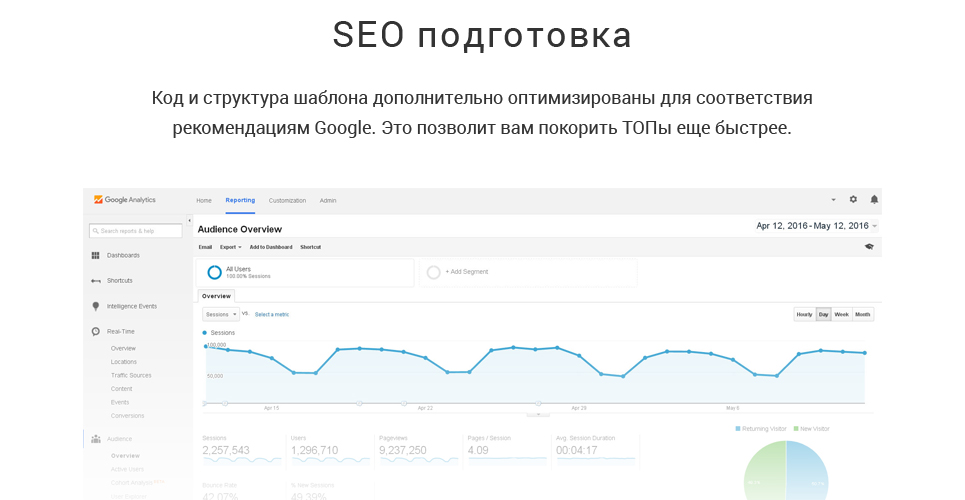The height and width of the screenshot is (500, 965).
Task: Switch chart to Day view
Action: 823,314
